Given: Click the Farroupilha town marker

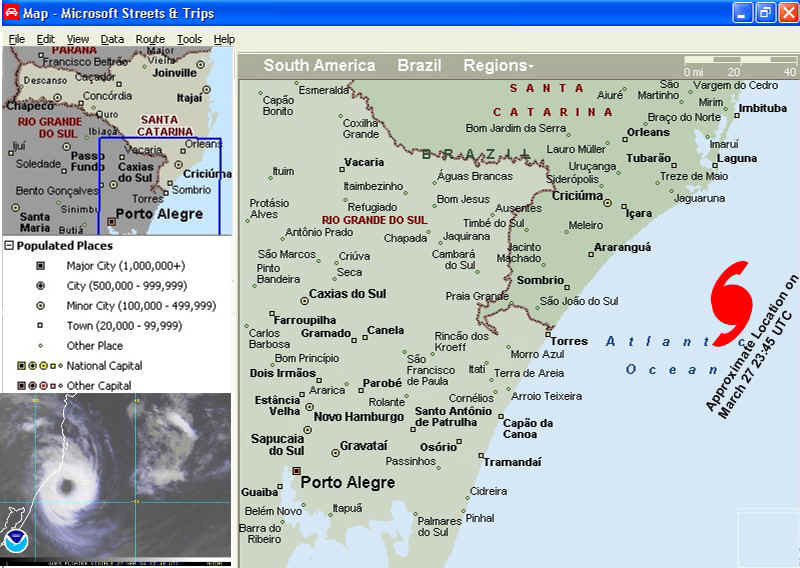Looking at the screenshot, I should [x=272, y=313].
